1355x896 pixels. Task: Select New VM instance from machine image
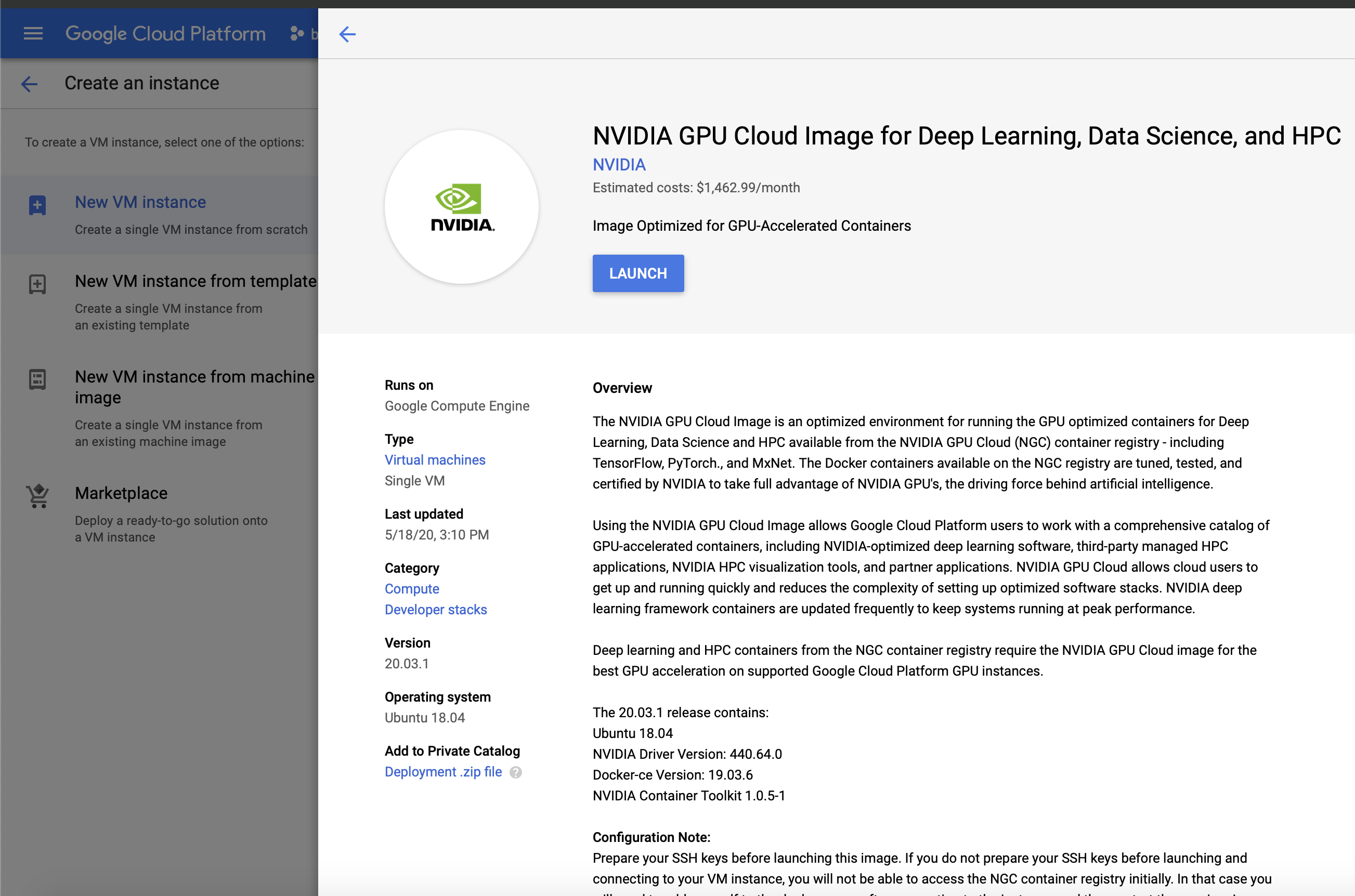point(194,386)
